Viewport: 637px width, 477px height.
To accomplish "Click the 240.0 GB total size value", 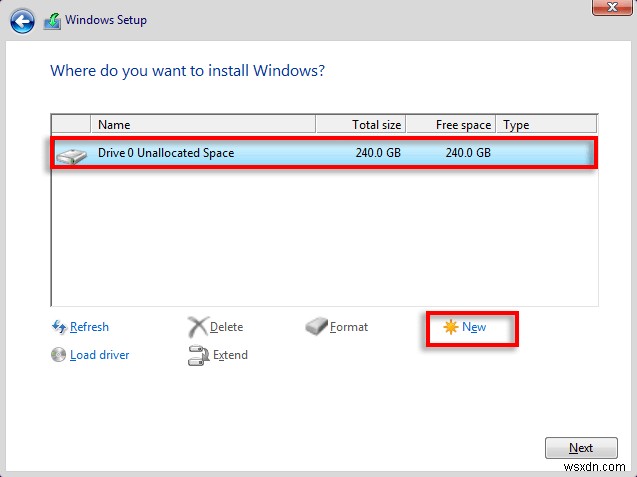I will tap(378, 153).
